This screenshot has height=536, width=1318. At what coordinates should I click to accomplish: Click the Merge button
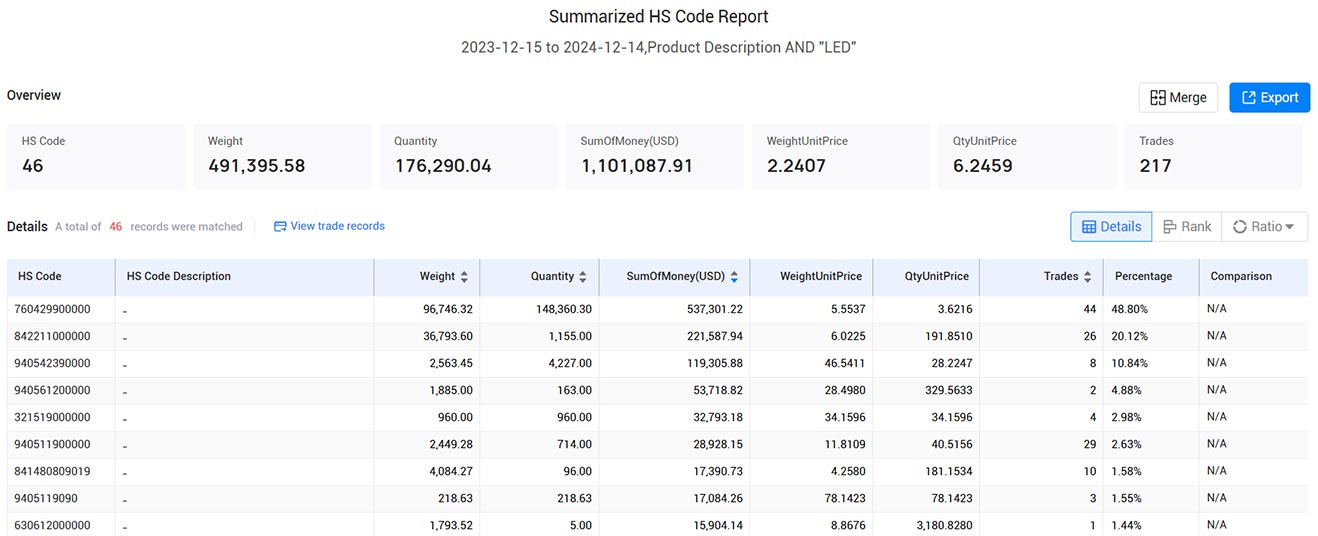[1178, 97]
